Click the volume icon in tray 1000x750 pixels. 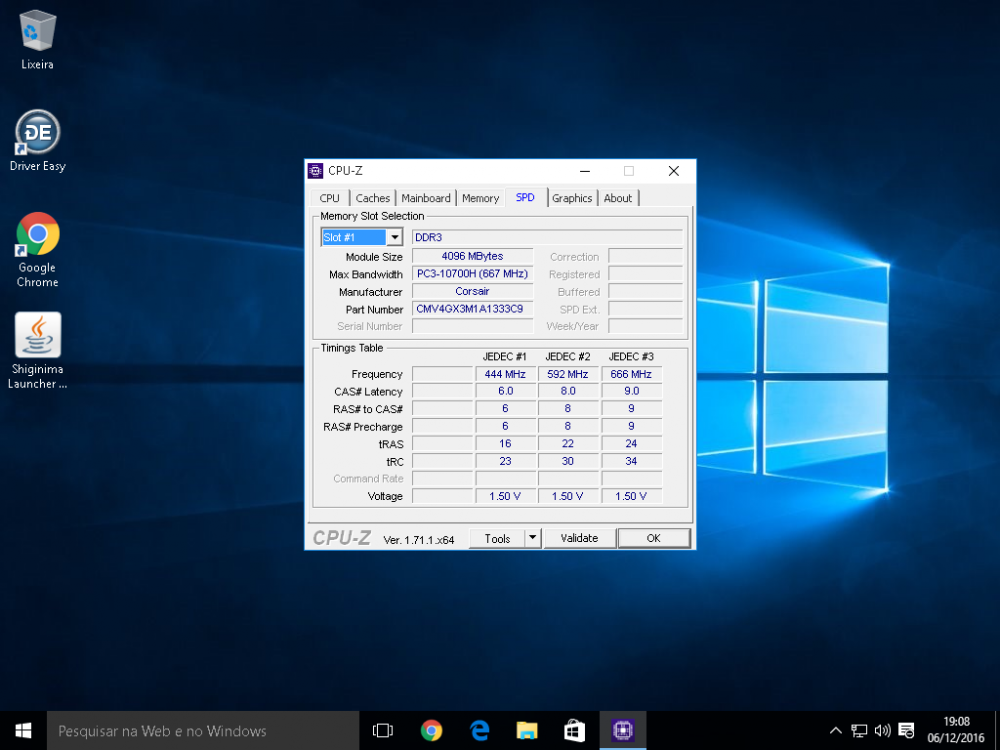[882, 730]
